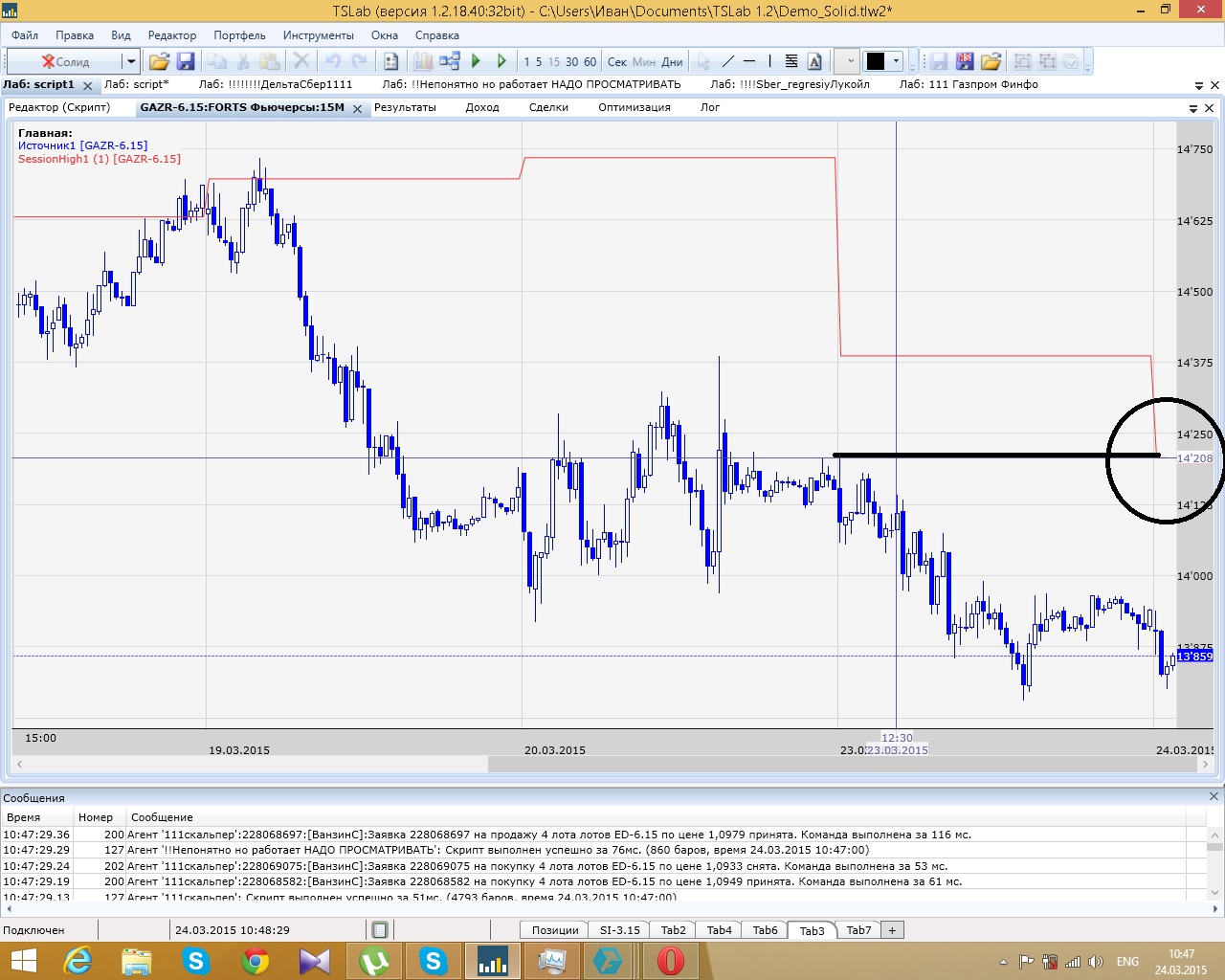Screen dimensions: 1225x980
Task: Expand the lab tabs overflow list arrow
Action: (1199, 85)
